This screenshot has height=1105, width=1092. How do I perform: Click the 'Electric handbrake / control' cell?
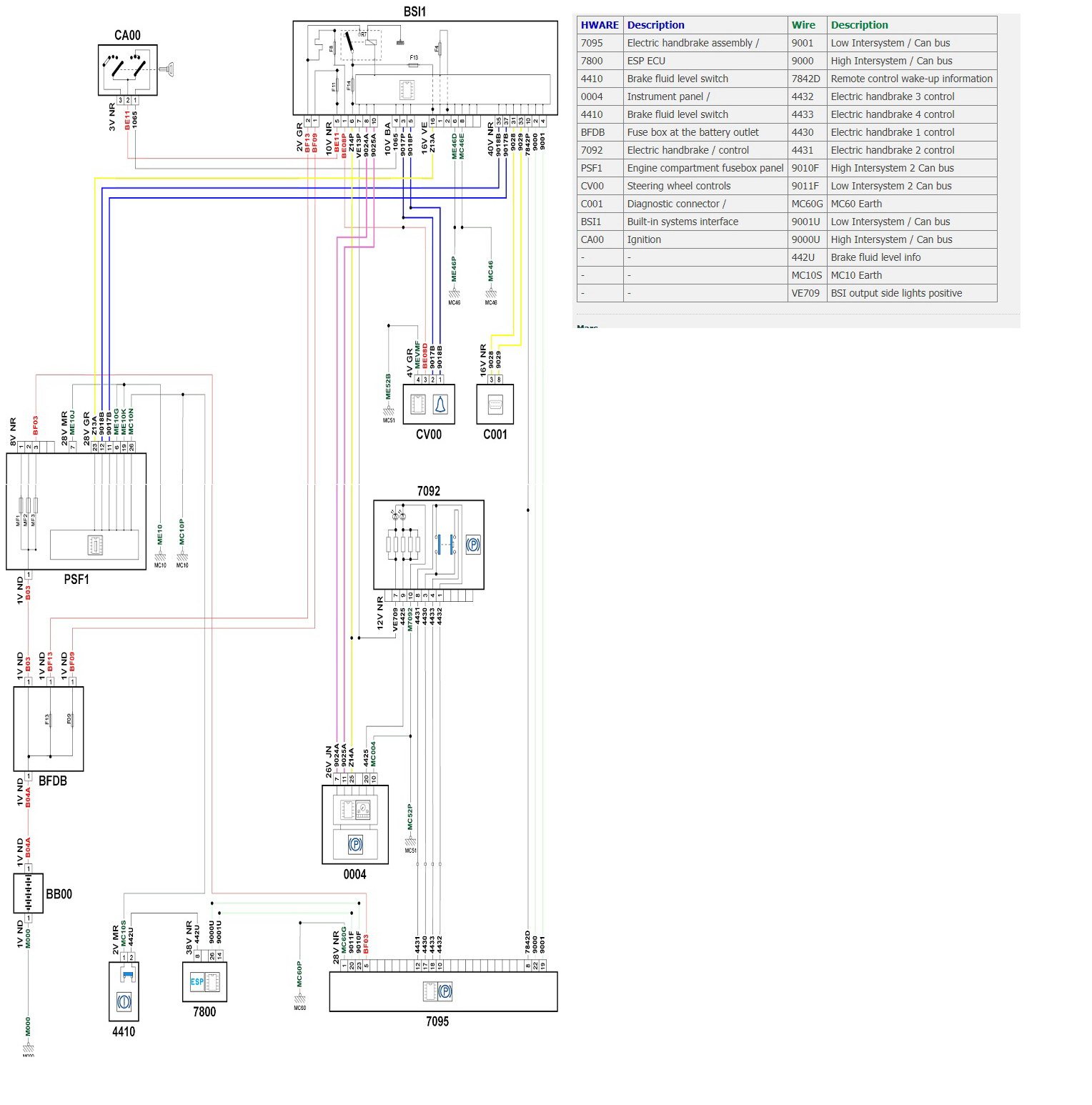point(705,150)
